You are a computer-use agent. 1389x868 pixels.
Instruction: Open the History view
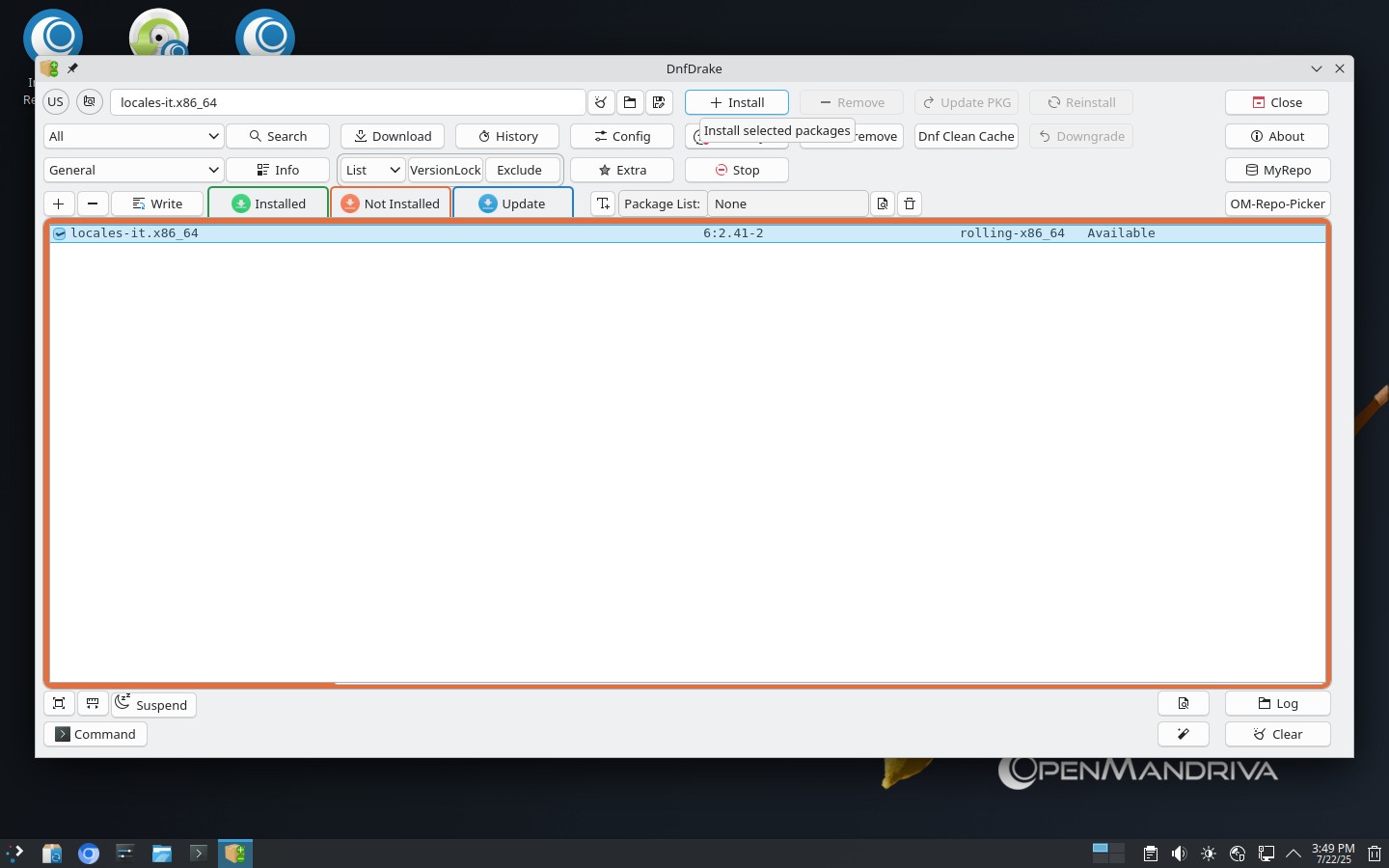[x=507, y=136]
